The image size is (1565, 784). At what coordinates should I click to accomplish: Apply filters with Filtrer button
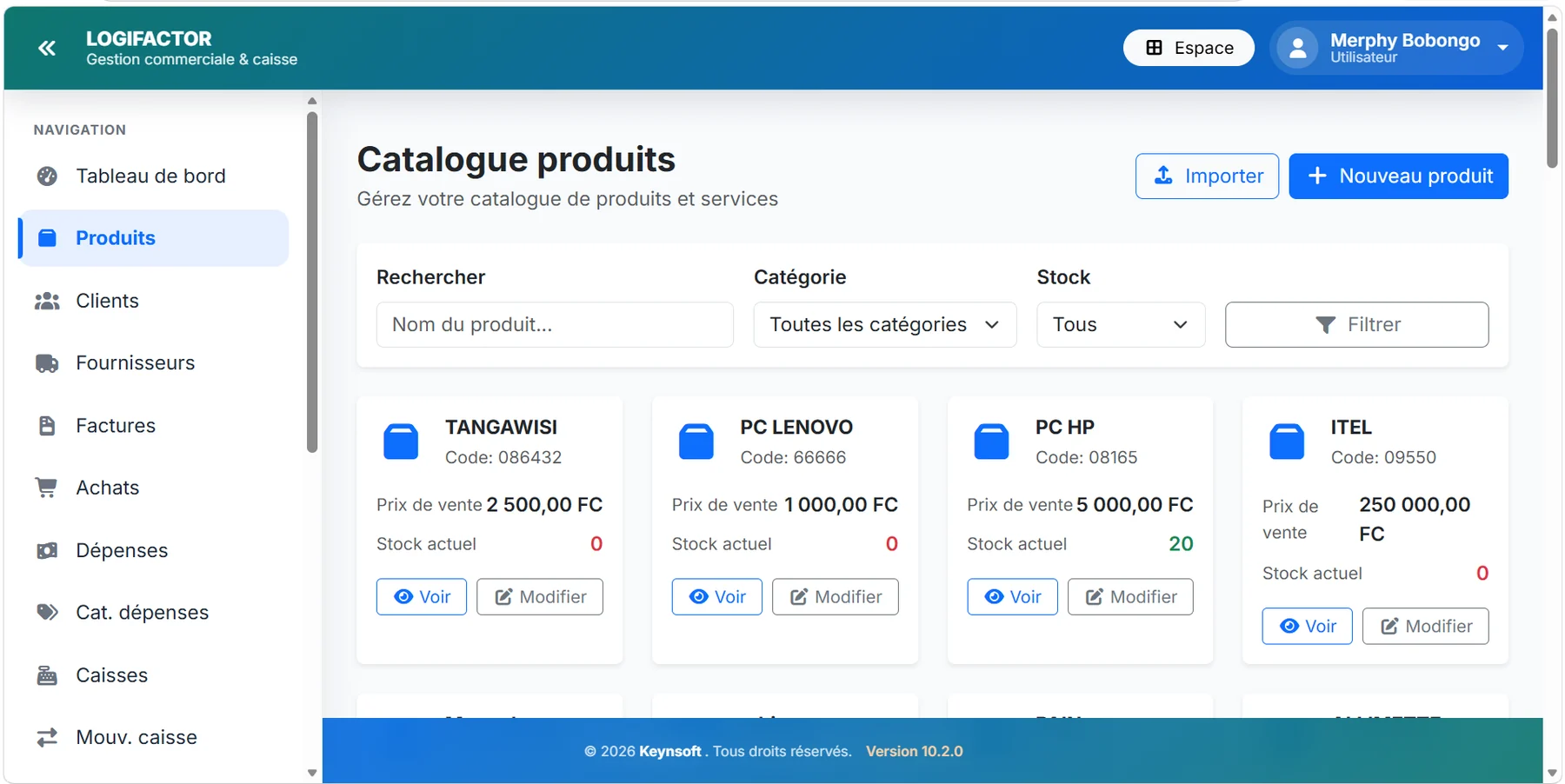1356,325
